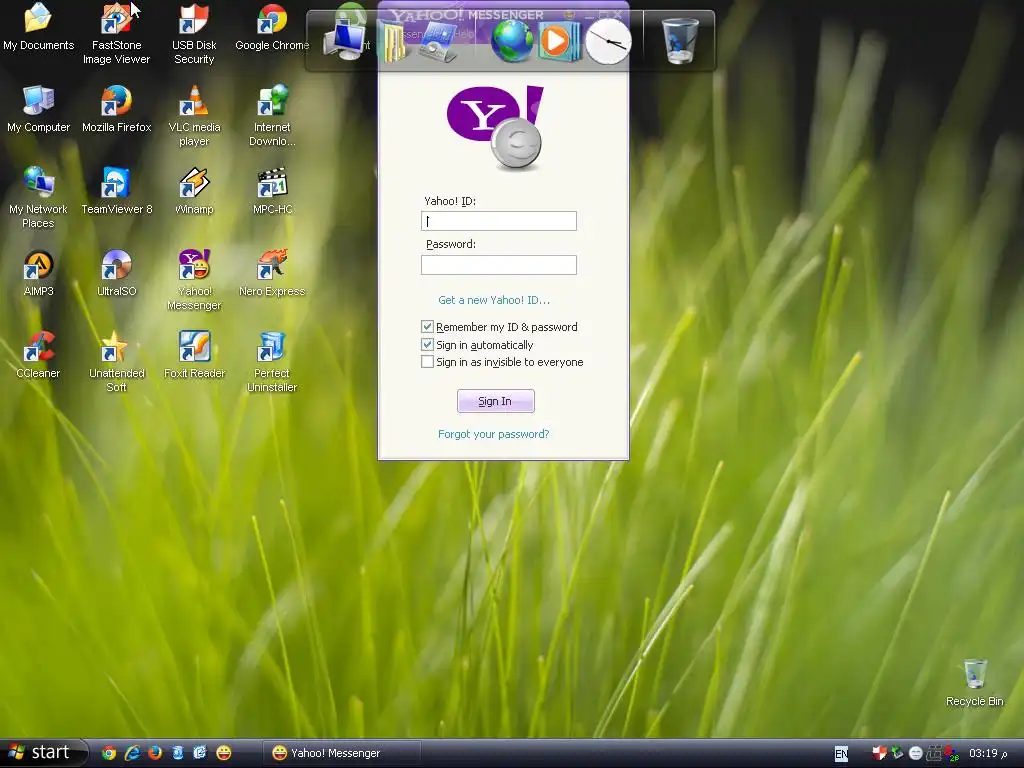1024x768 pixels.
Task: Launch Nero Express shortcut
Action: tap(272, 273)
